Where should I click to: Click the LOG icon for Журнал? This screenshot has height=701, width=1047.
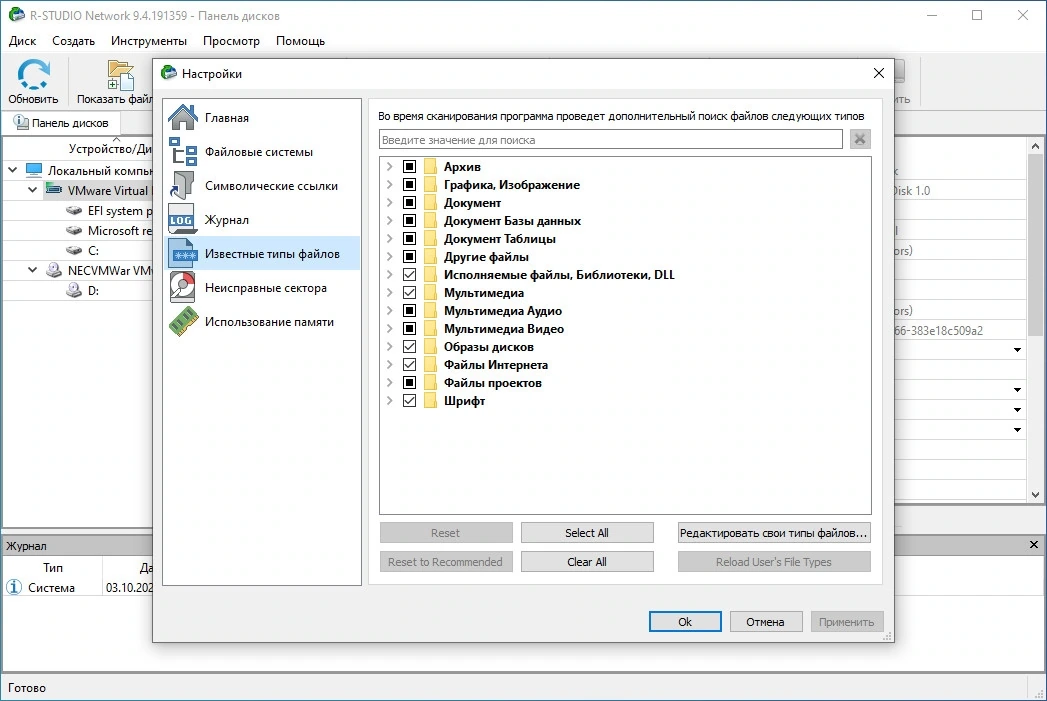click(182, 220)
